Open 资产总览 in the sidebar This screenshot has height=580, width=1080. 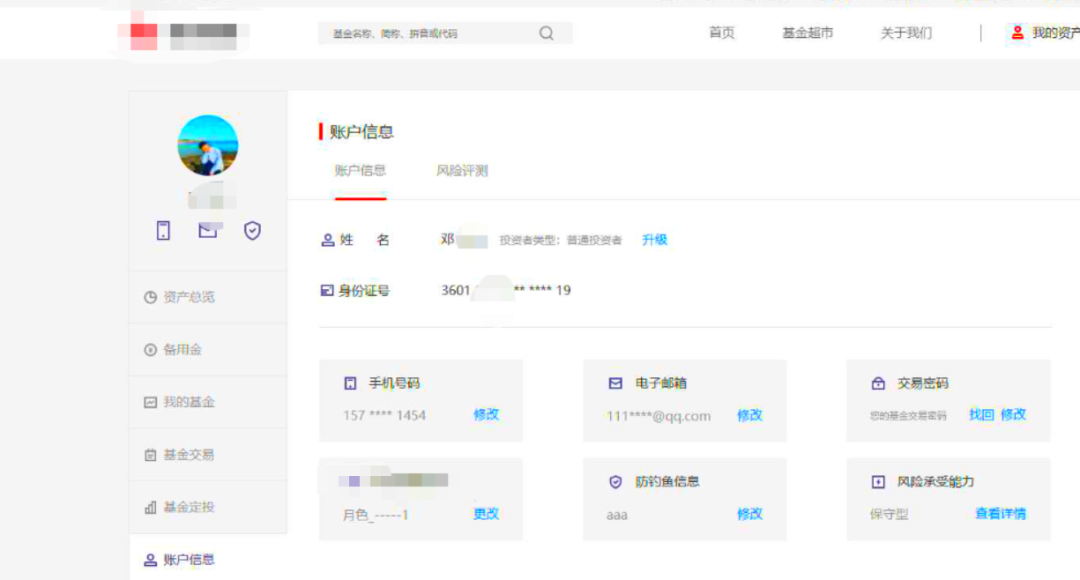189,297
